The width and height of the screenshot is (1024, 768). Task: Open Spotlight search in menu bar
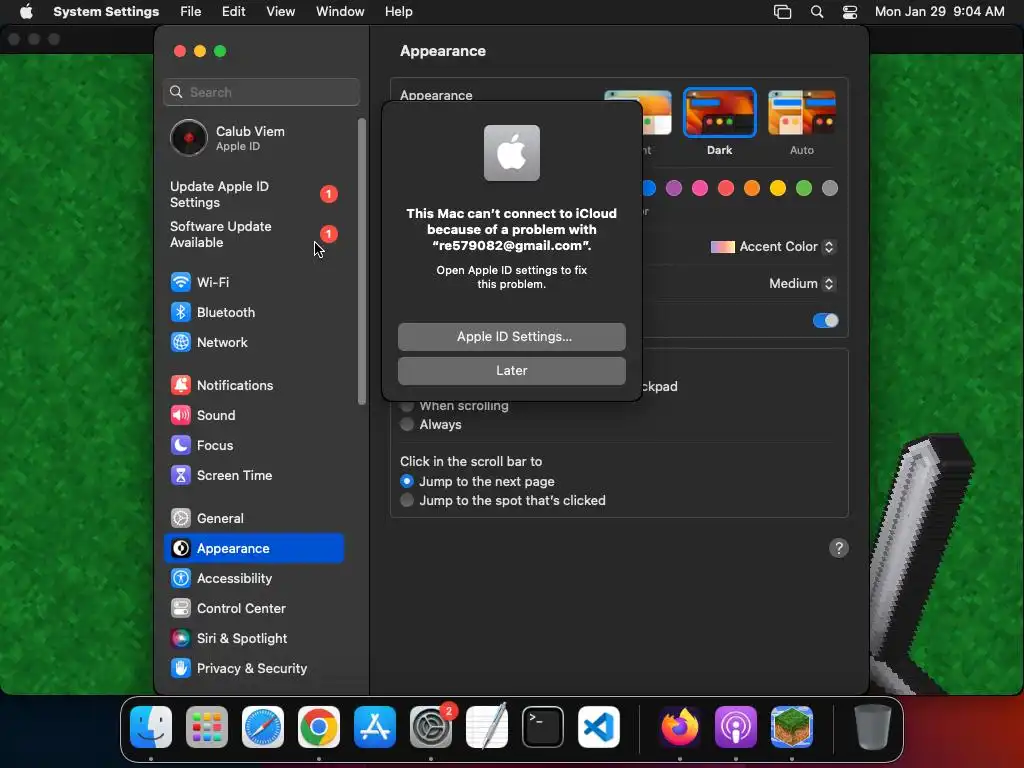[x=817, y=12]
